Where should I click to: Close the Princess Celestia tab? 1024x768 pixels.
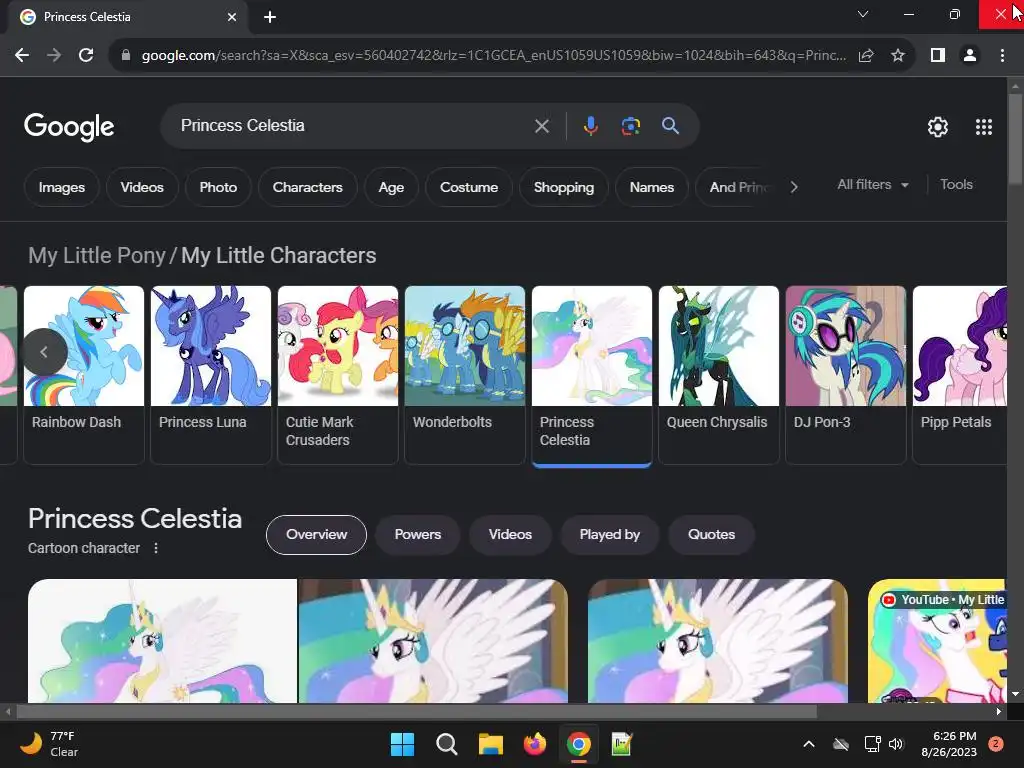tap(232, 17)
